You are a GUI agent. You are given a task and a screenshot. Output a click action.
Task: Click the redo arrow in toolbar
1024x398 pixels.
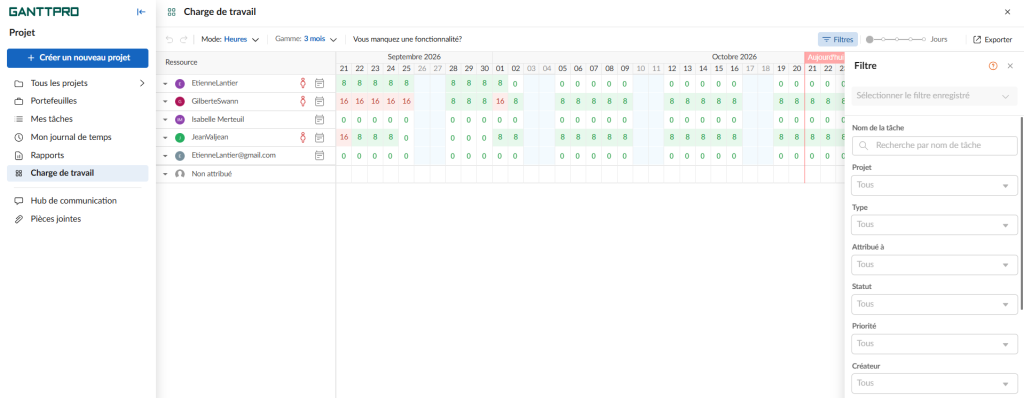(184, 39)
